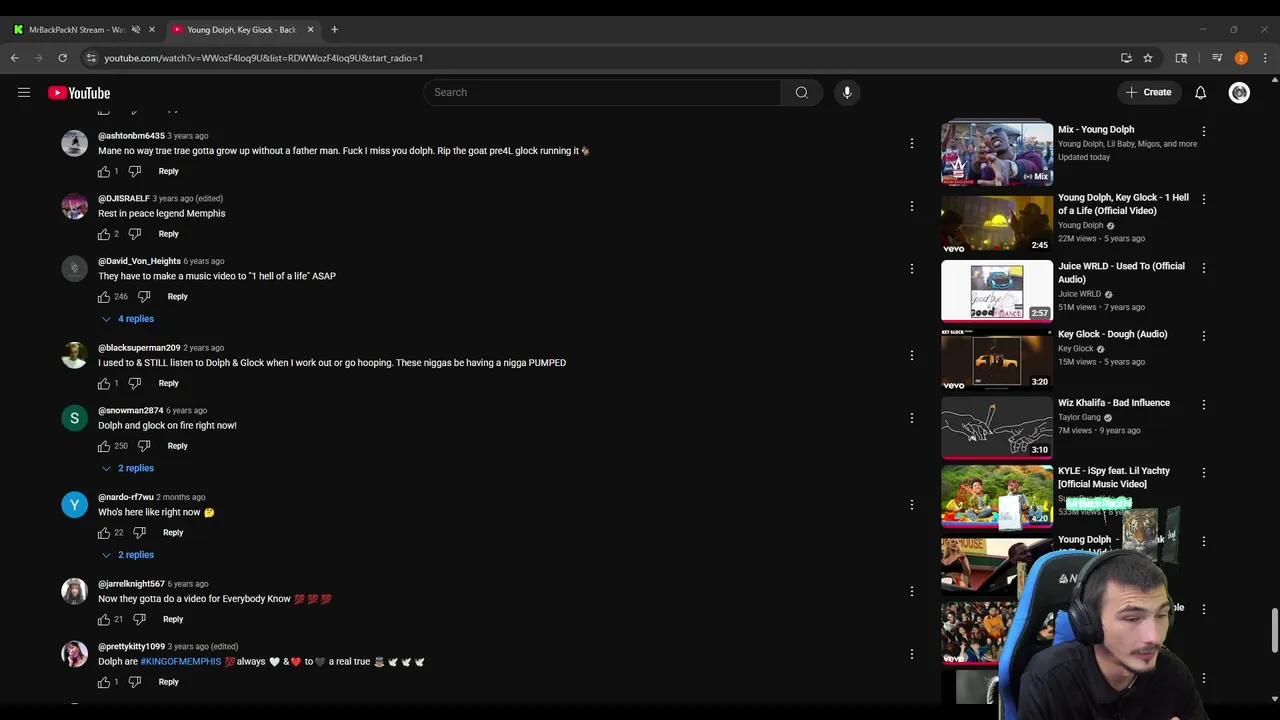Viewport: 1280px width, 720px height.
Task: Reply to @David_Von_Heights's comment
Action: [x=177, y=296]
